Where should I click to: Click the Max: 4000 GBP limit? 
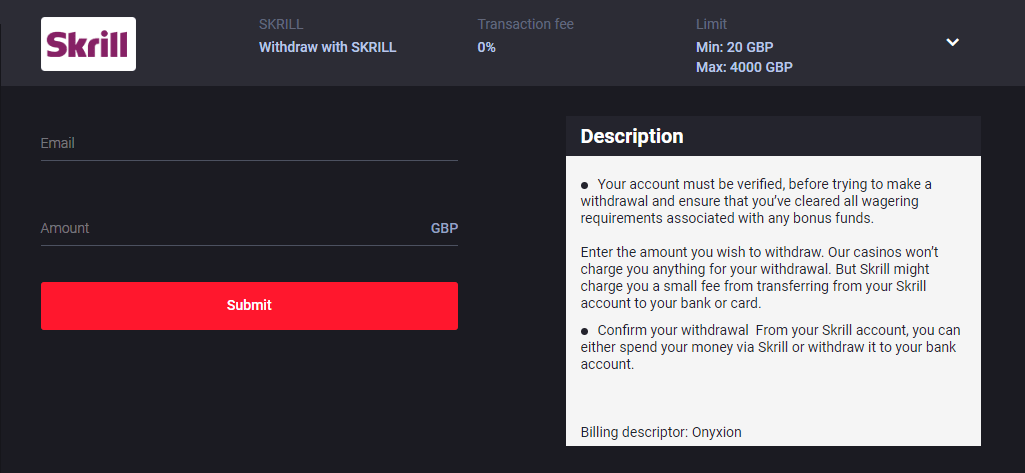click(x=744, y=67)
